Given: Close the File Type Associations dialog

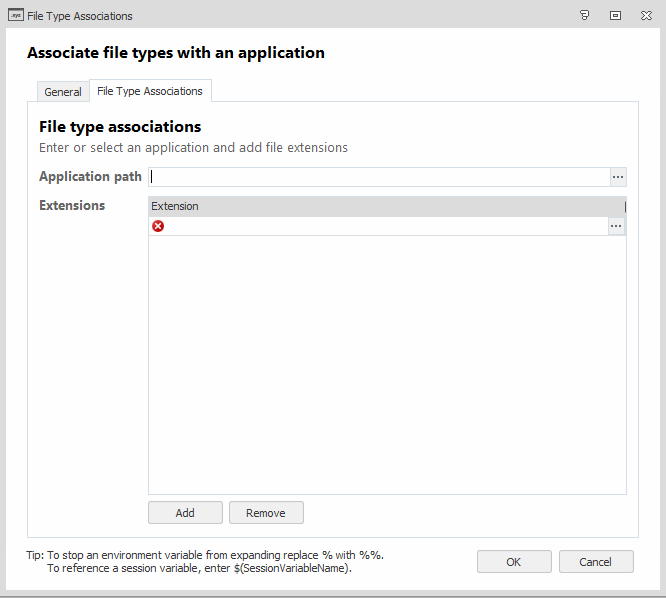Looking at the screenshot, I should 645,15.
